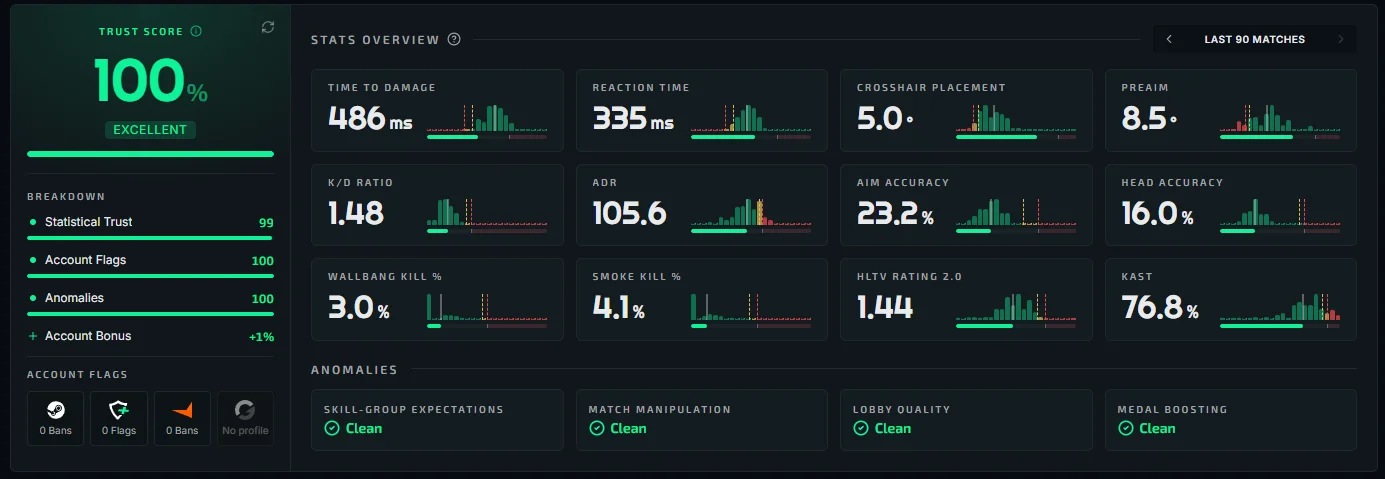Select the Anomalies breakdown row

[150, 298]
